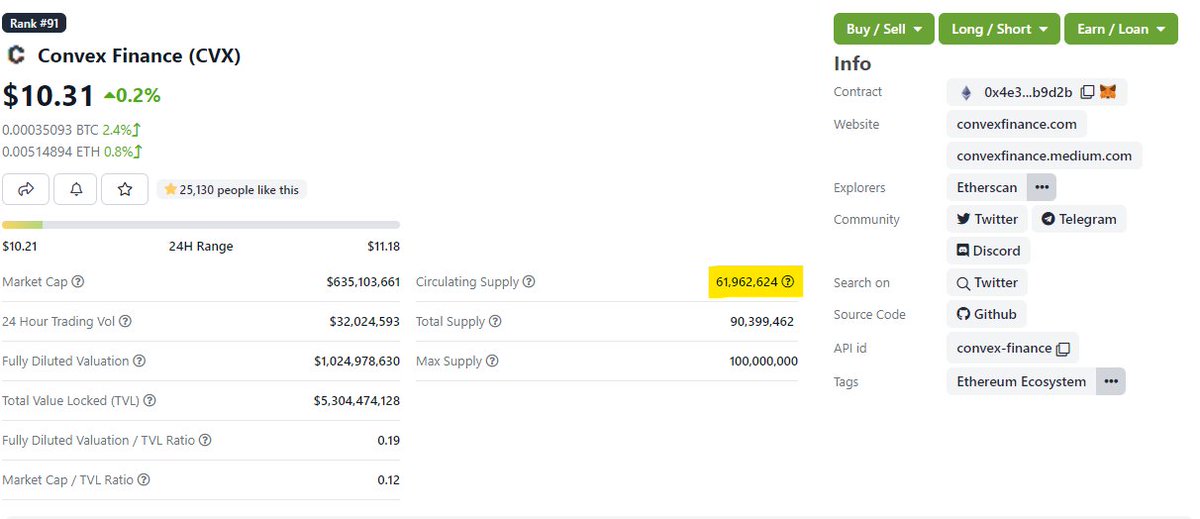Click the convex-finance API id text
Viewport: 1200px width, 519px height.
point(1004,349)
